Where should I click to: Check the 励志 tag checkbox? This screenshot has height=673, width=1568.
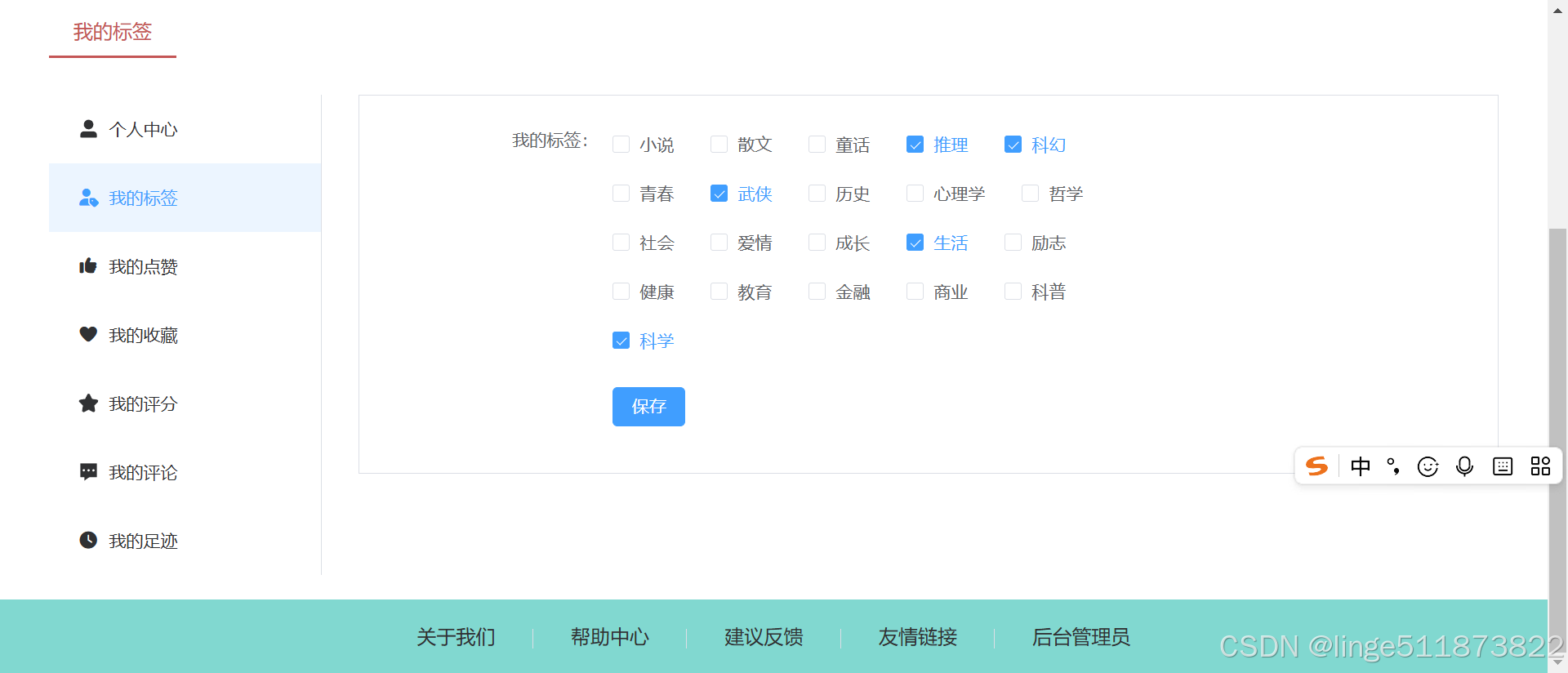point(1013,243)
